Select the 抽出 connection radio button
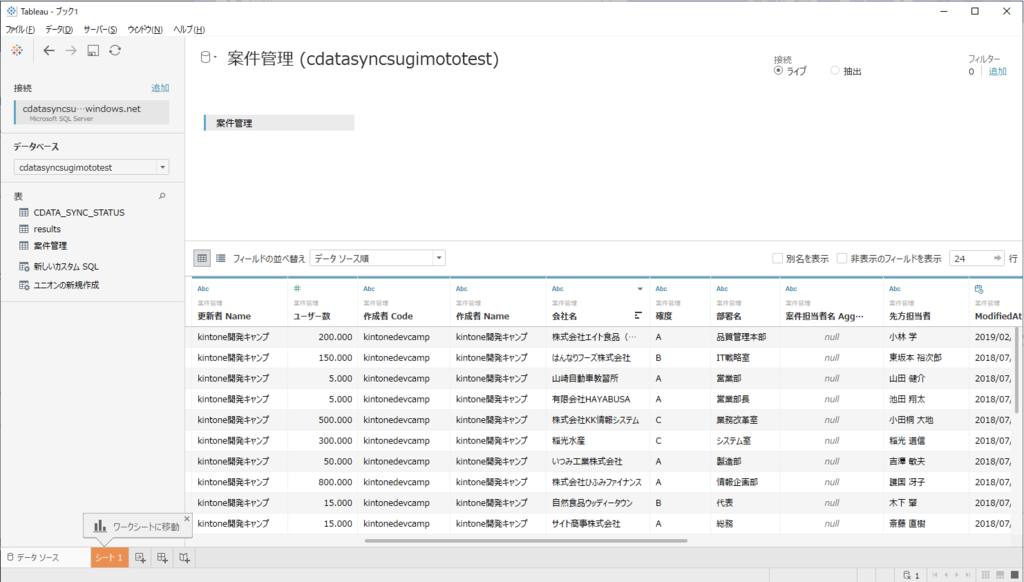Viewport: 1024px width, 582px height. 835,71
